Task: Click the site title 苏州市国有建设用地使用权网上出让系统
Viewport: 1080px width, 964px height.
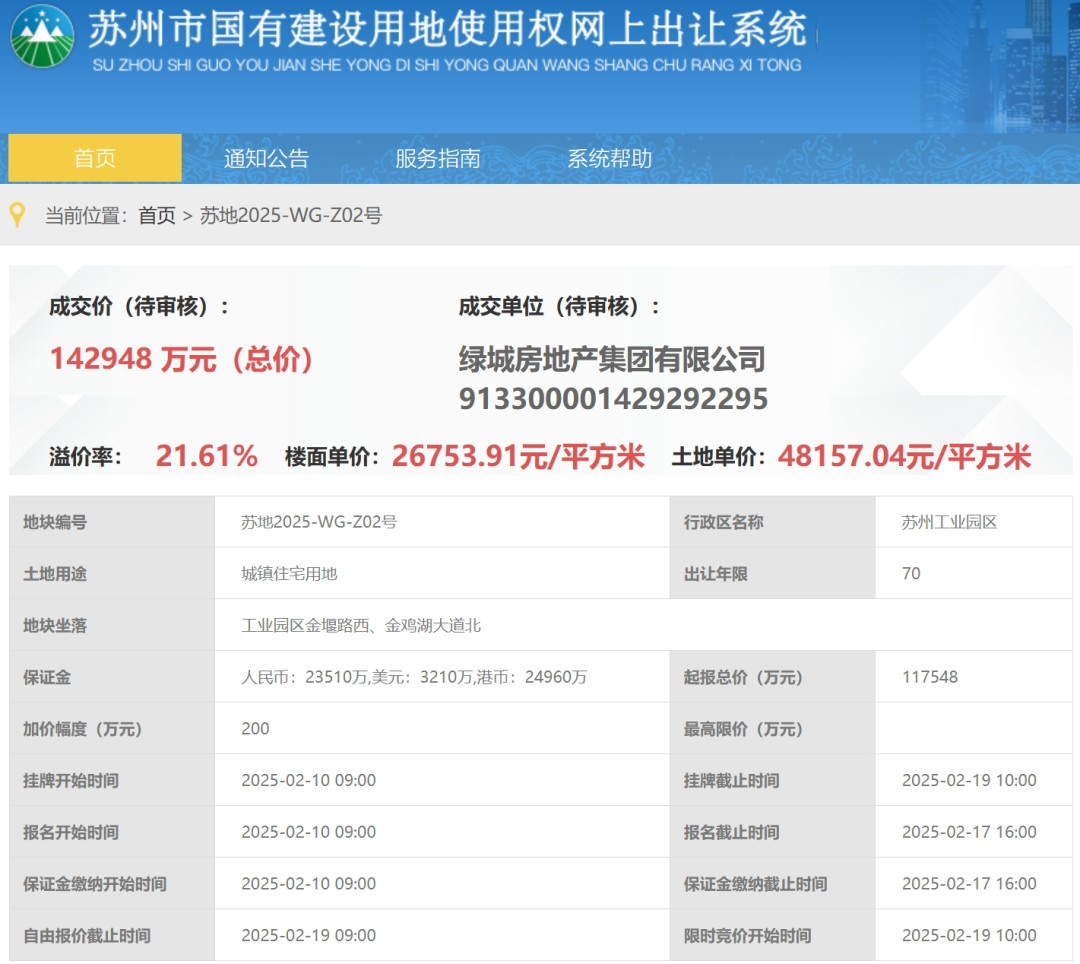Action: (x=448, y=29)
